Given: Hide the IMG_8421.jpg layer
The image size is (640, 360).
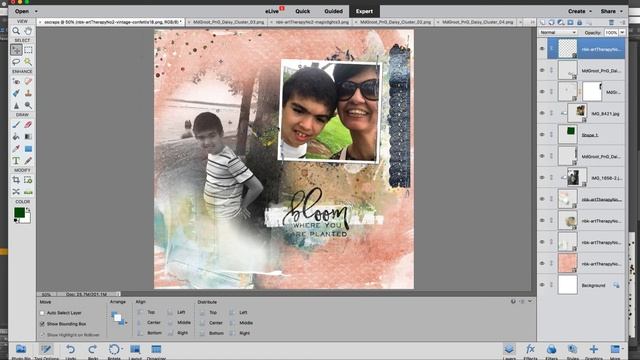Looking at the screenshot, I should tap(542, 113).
